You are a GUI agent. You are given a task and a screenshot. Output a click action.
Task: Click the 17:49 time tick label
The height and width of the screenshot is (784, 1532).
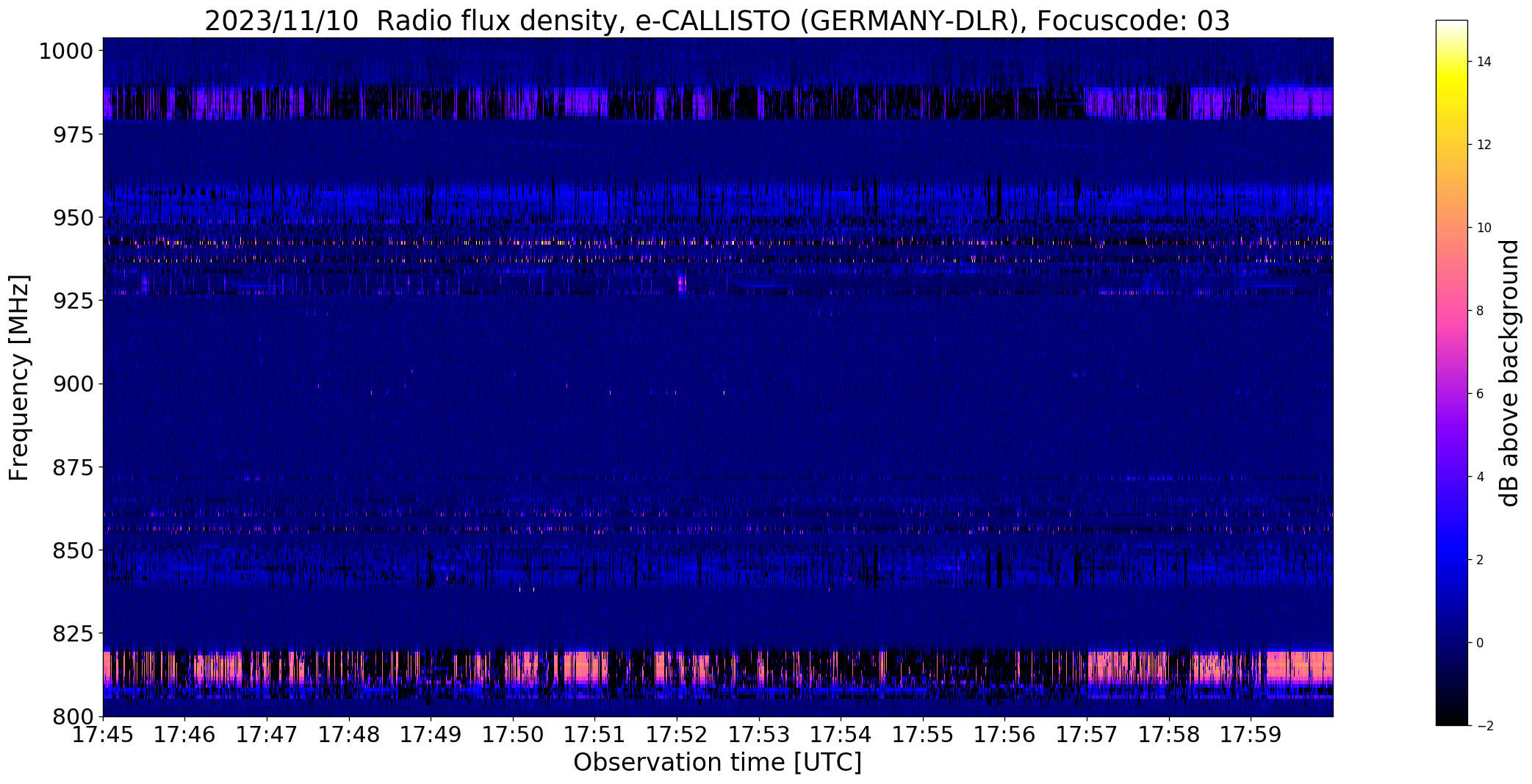click(x=431, y=735)
